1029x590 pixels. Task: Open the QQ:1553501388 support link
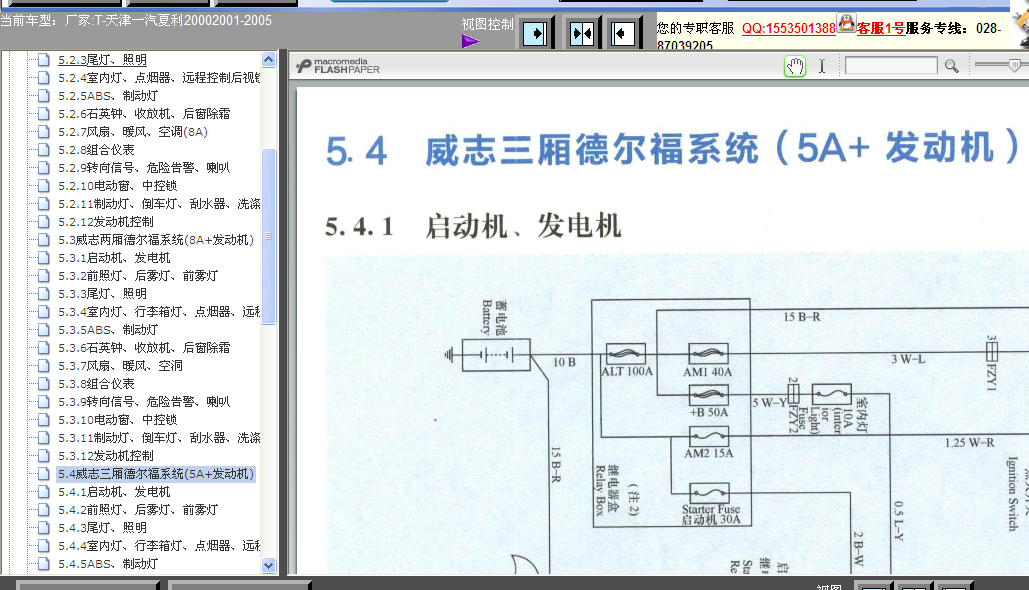pos(789,28)
